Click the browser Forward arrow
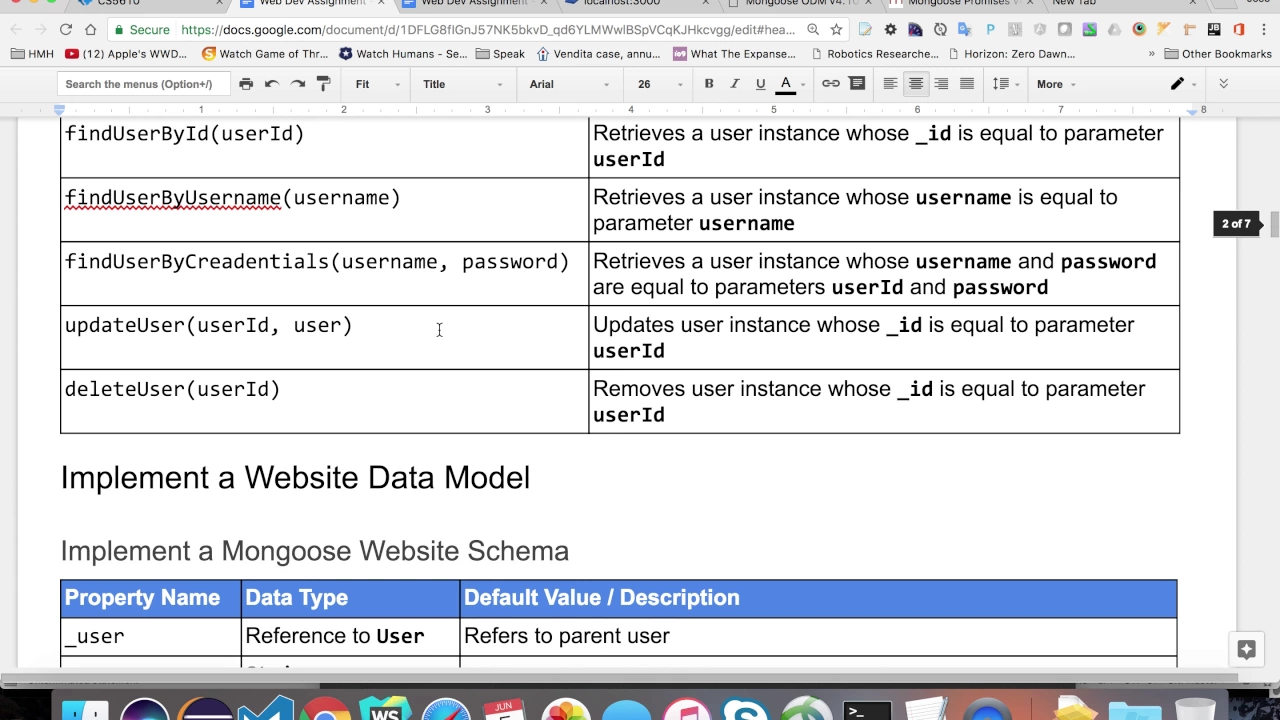 pyautogui.click(x=41, y=30)
